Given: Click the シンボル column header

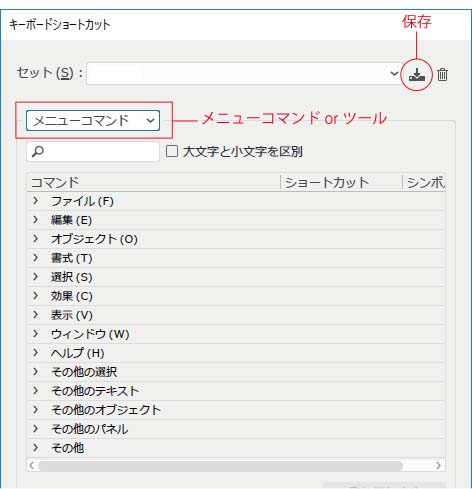Looking at the screenshot, I should pos(424,182).
